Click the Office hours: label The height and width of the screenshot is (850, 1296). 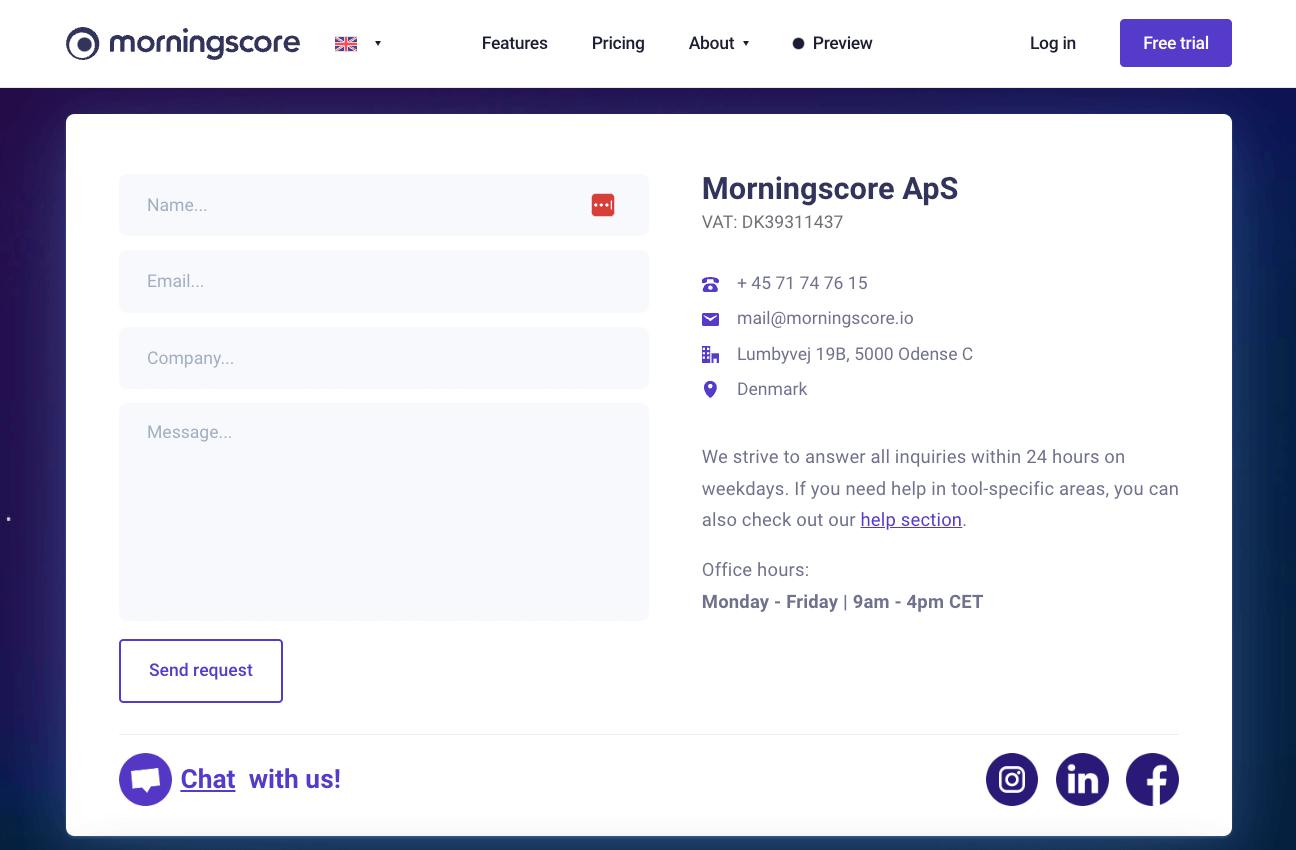click(755, 570)
